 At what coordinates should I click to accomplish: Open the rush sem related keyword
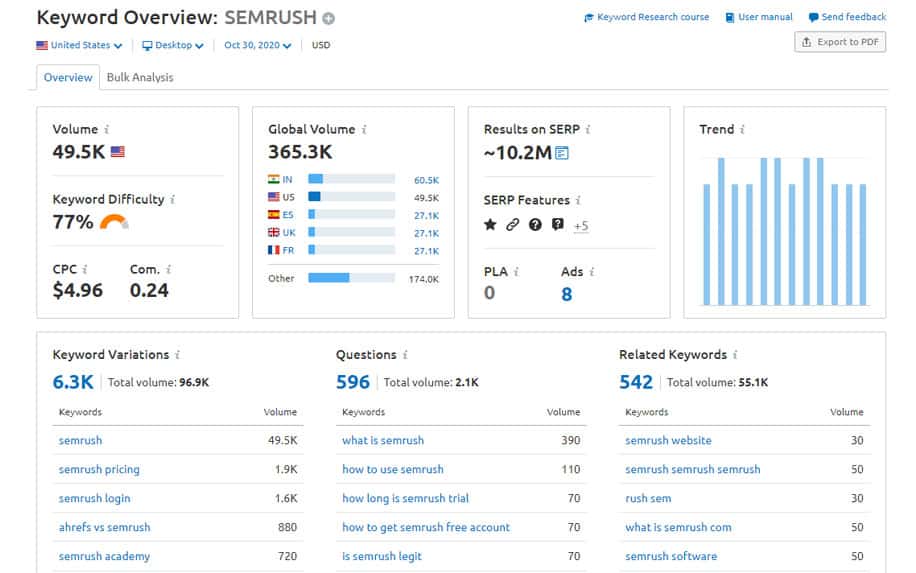[x=648, y=498]
